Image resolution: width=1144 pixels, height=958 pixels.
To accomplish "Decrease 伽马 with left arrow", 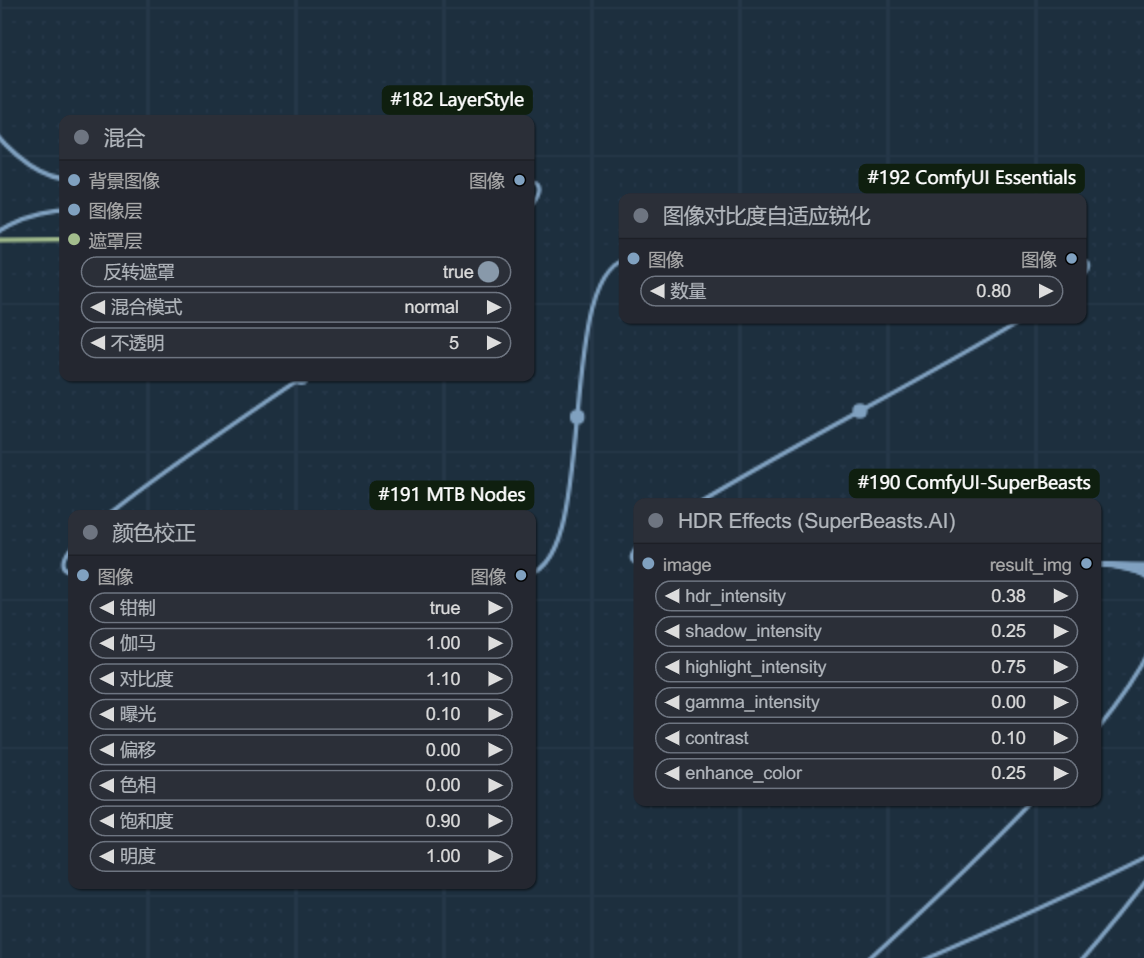I will click(x=107, y=643).
